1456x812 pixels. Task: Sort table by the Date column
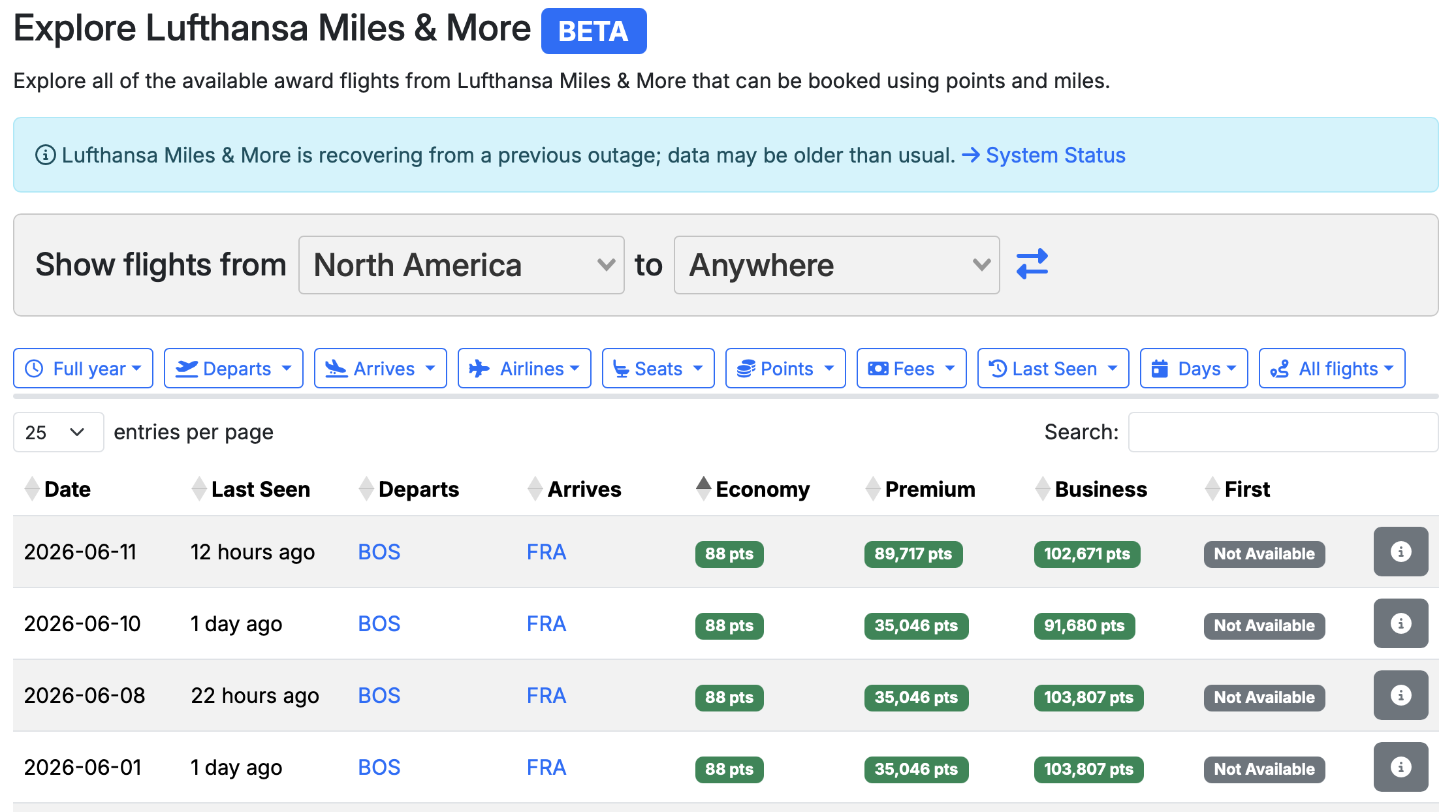(57, 489)
